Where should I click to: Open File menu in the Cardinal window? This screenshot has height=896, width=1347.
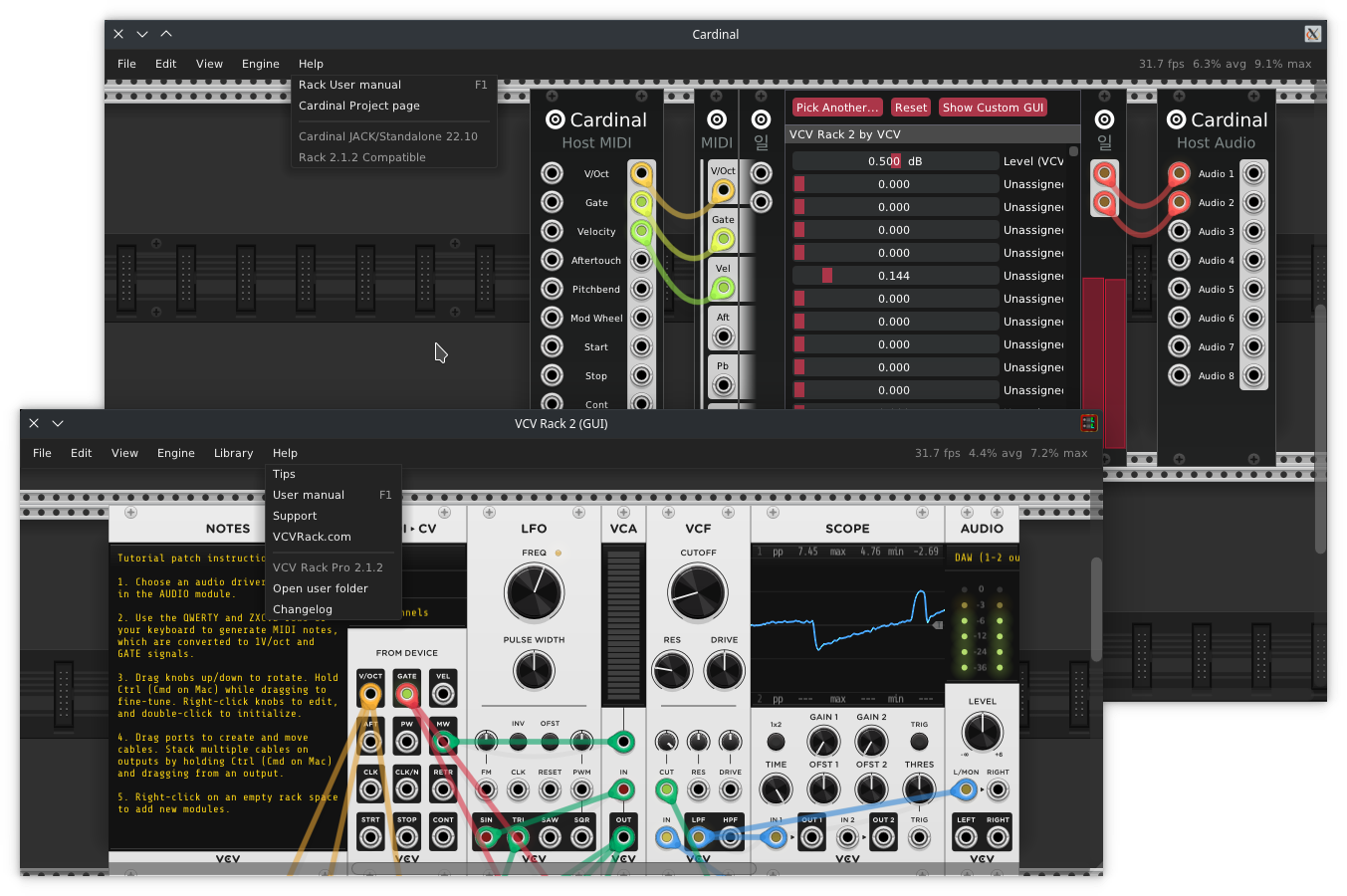pyautogui.click(x=126, y=64)
